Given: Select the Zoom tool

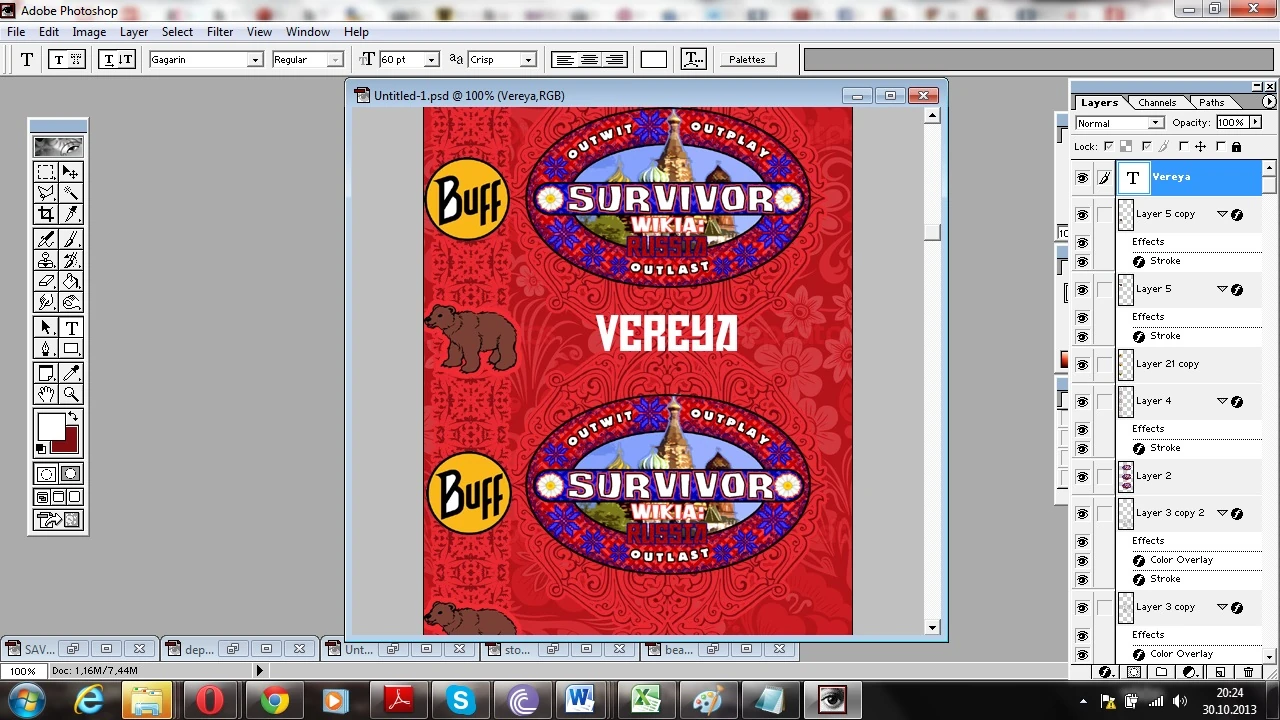Looking at the screenshot, I should point(71,394).
